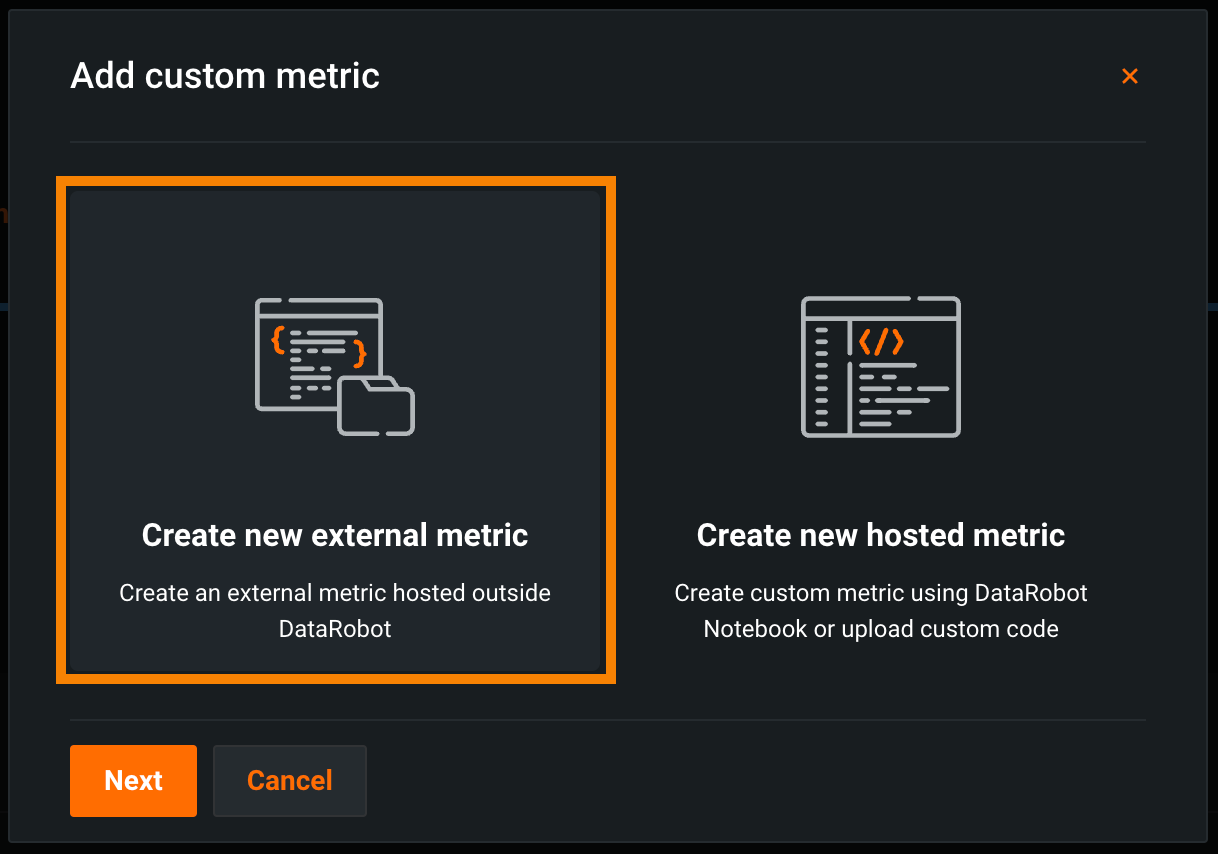Click the folder symbol on external metric icon
The image size is (1218, 854).
[376, 406]
